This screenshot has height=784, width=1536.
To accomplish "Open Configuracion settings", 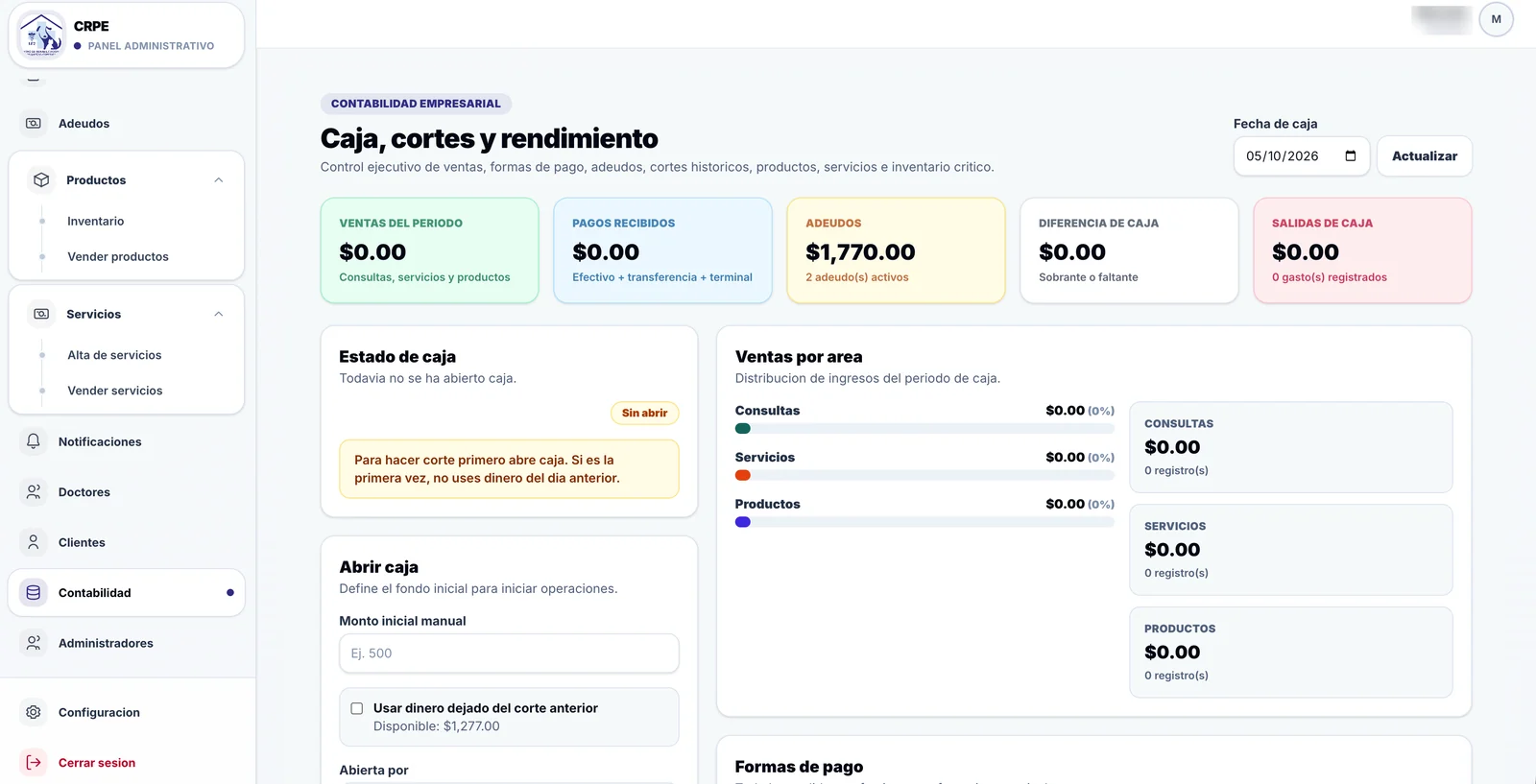I will 127,712.
